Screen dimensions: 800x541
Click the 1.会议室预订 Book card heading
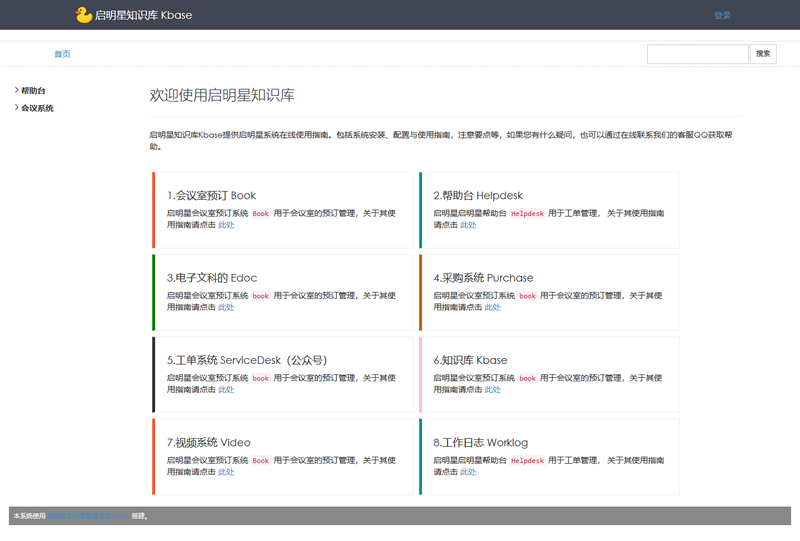(211, 196)
